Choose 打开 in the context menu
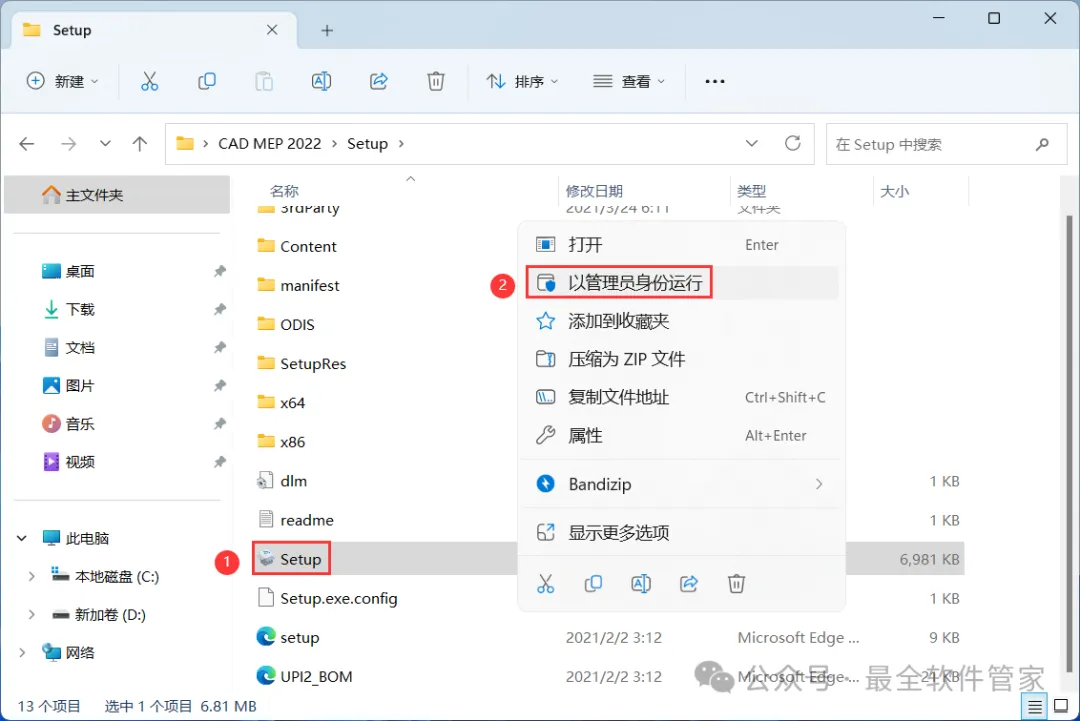The image size is (1080, 721). tap(681, 244)
